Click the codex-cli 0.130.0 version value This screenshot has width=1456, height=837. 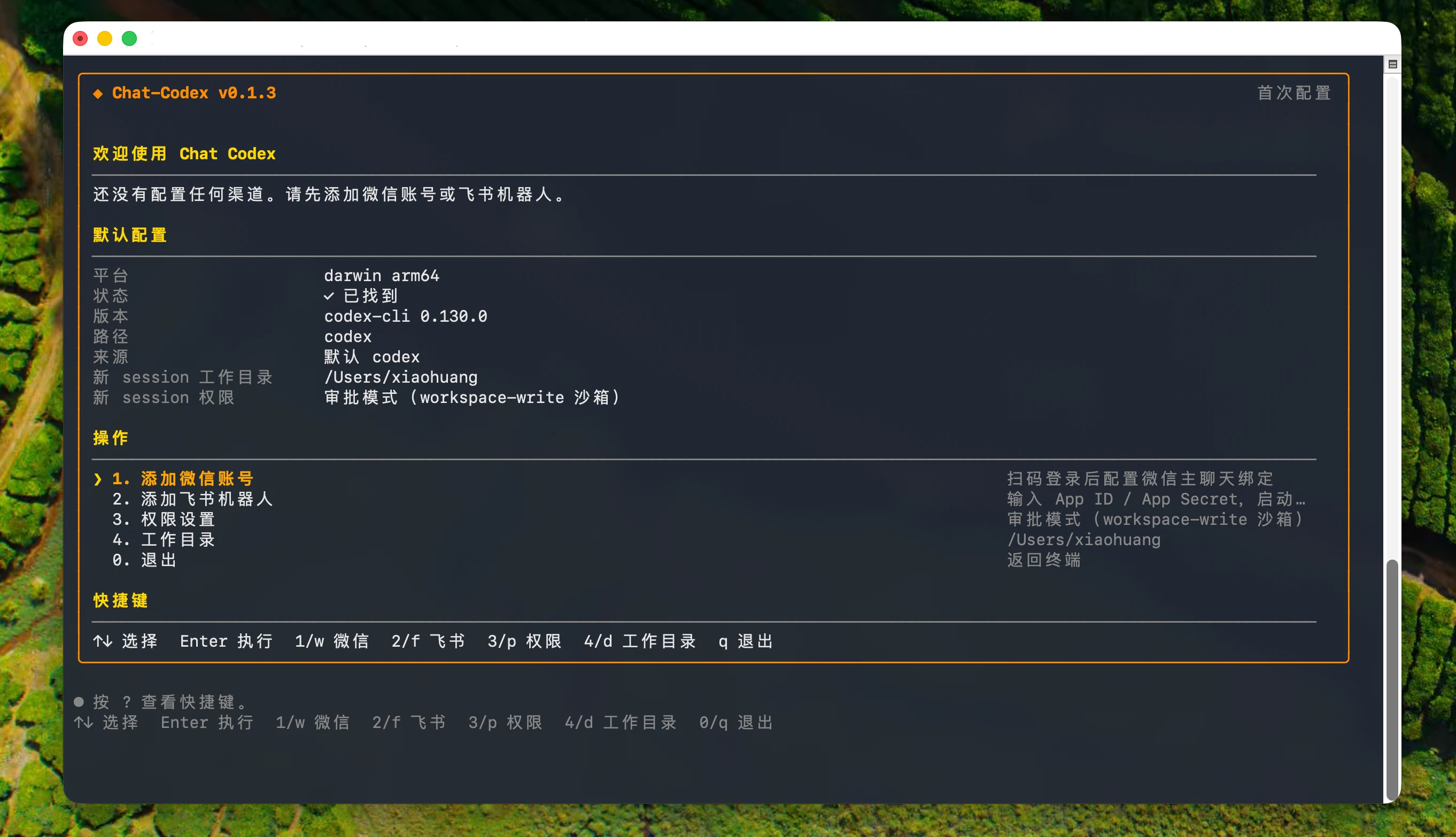click(x=405, y=316)
